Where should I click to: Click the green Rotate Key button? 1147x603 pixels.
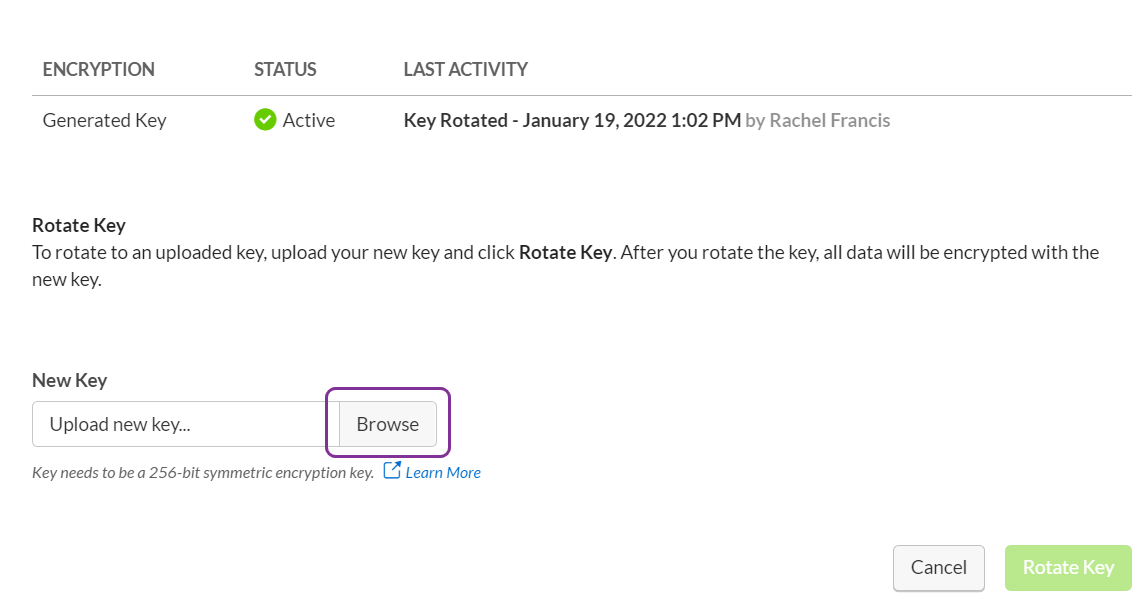coord(1068,568)
